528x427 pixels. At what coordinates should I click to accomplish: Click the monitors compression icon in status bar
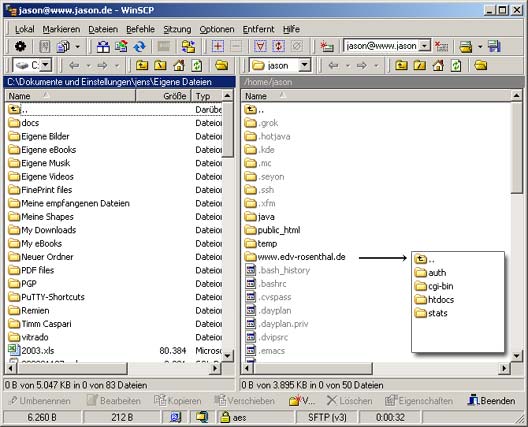click(x=202, y=417)
